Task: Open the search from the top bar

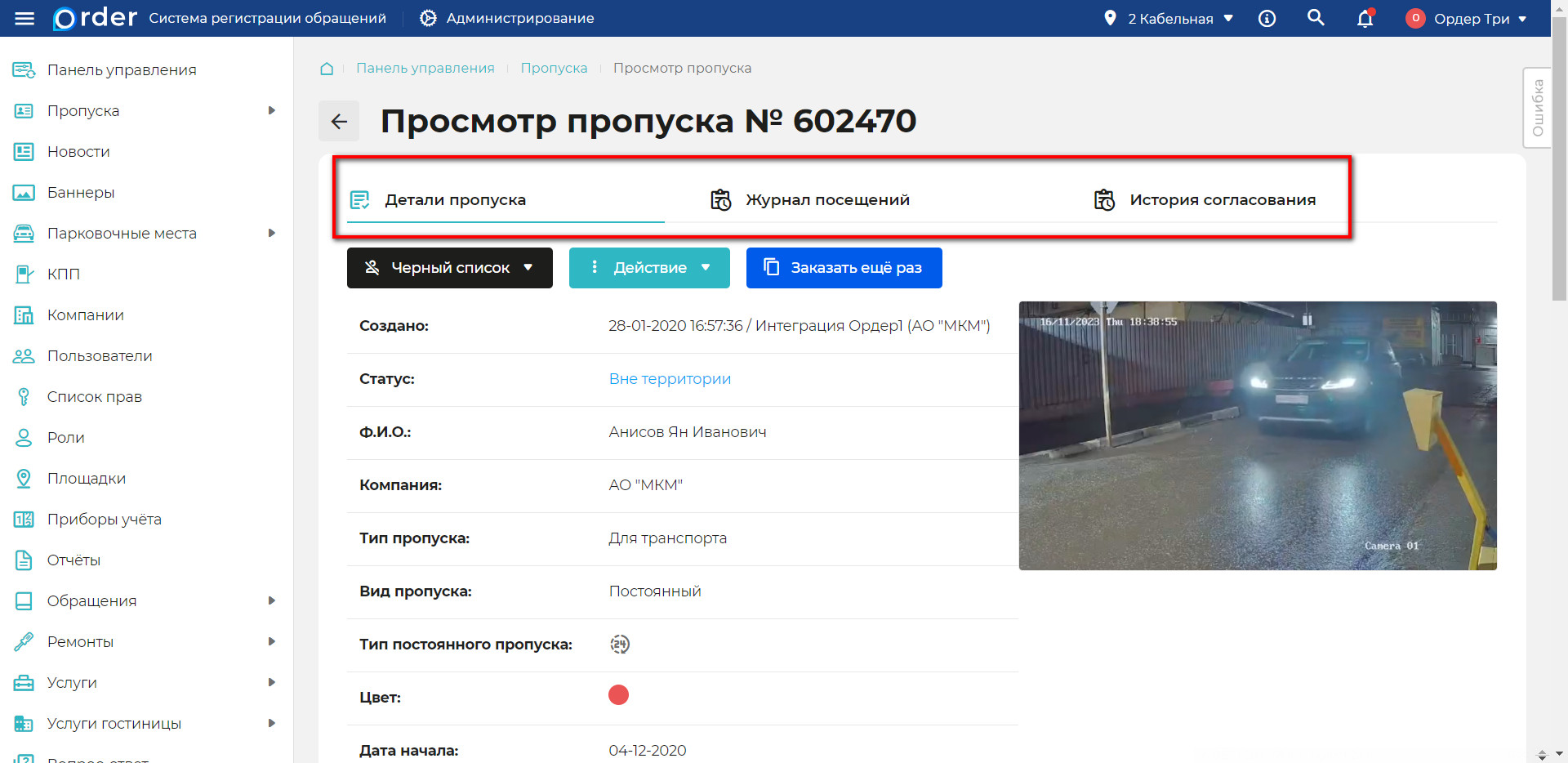Action: coord(1316,17)
